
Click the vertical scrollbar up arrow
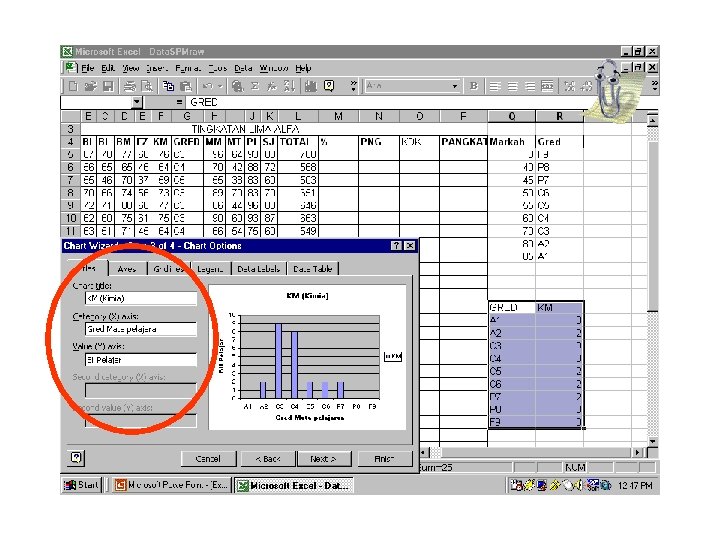point(652,121)
